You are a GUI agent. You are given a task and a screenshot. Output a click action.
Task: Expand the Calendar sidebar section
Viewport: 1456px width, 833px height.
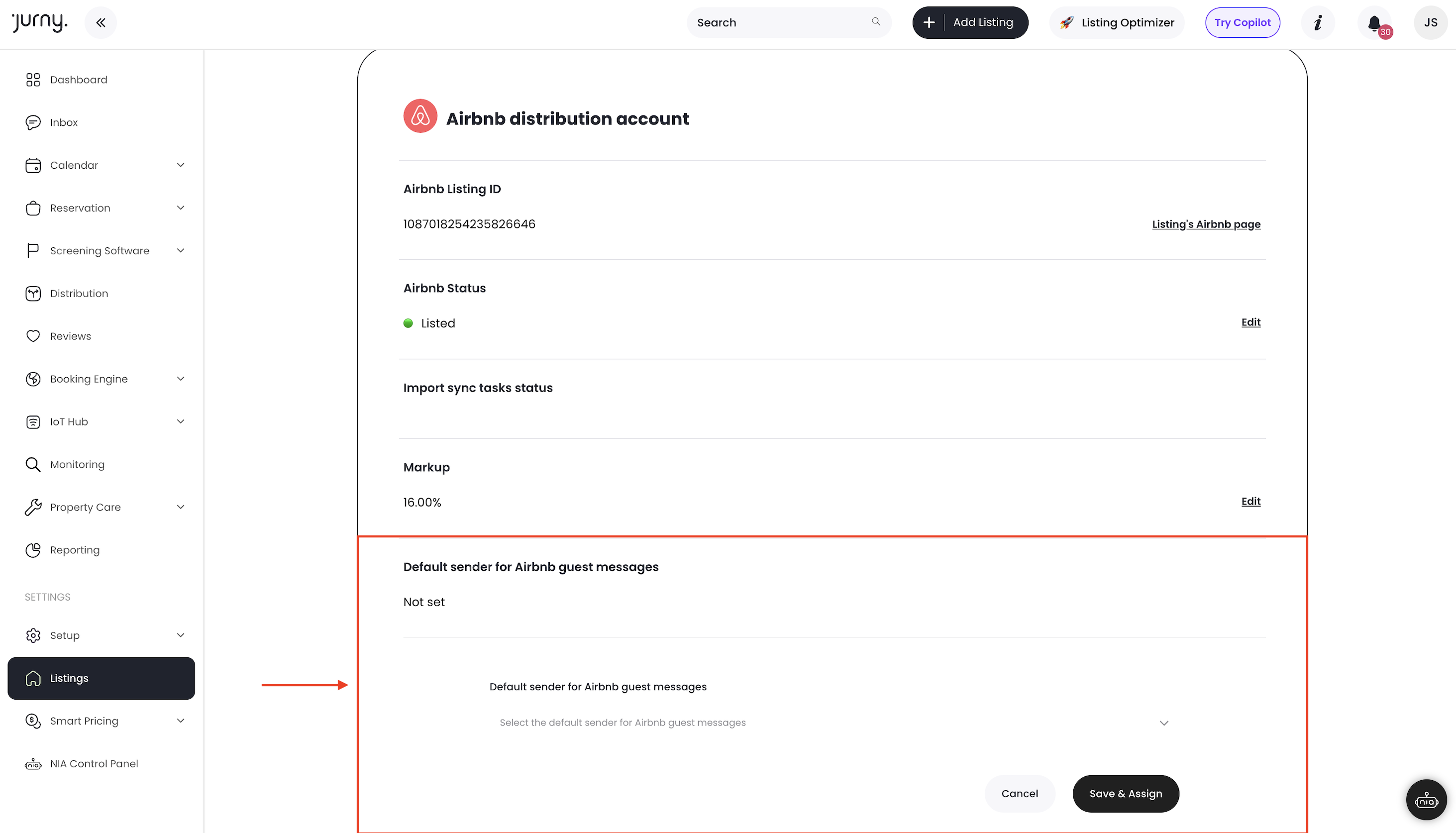point(180,165)
